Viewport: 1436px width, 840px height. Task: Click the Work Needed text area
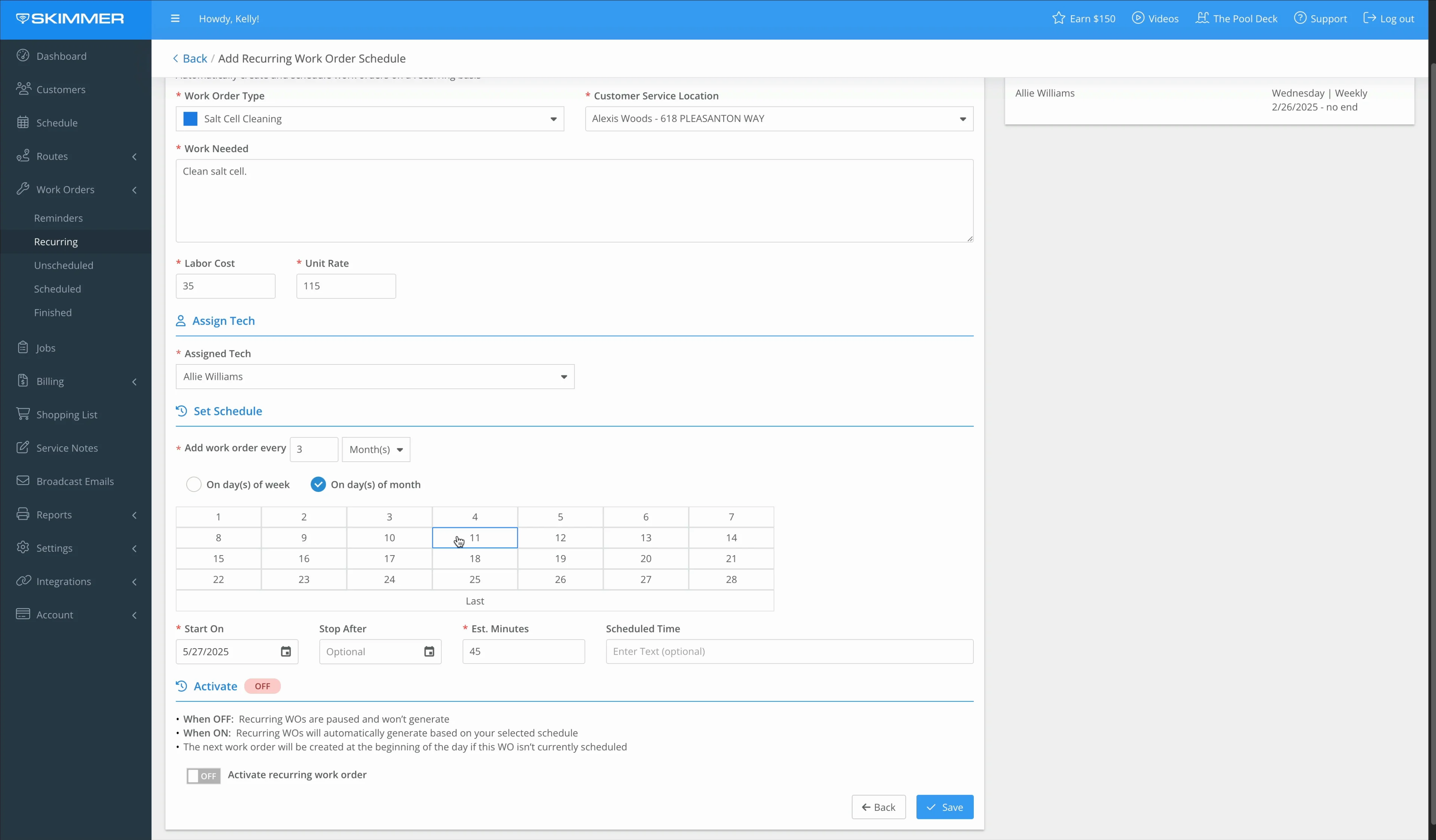[574, 200]
